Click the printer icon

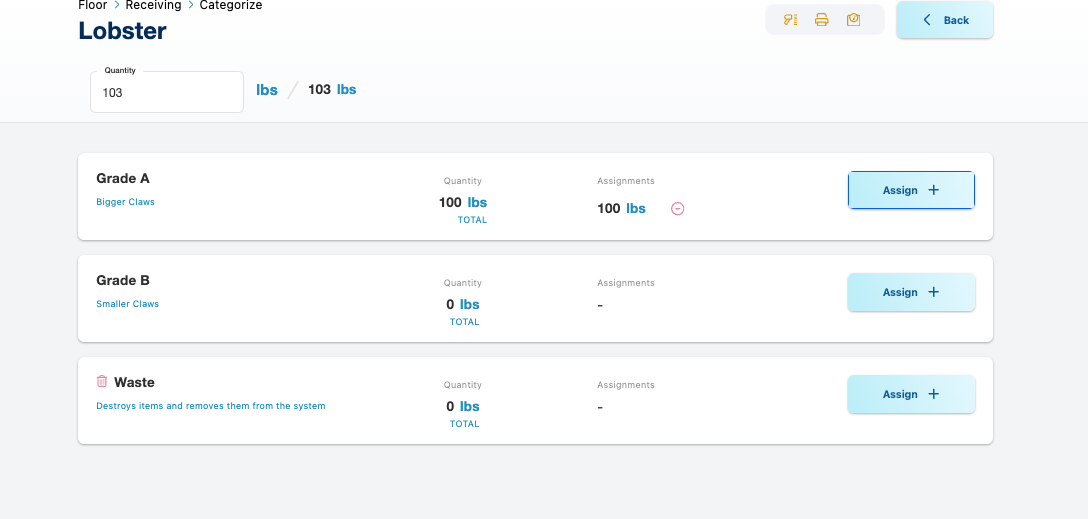(x=822, y=20)
